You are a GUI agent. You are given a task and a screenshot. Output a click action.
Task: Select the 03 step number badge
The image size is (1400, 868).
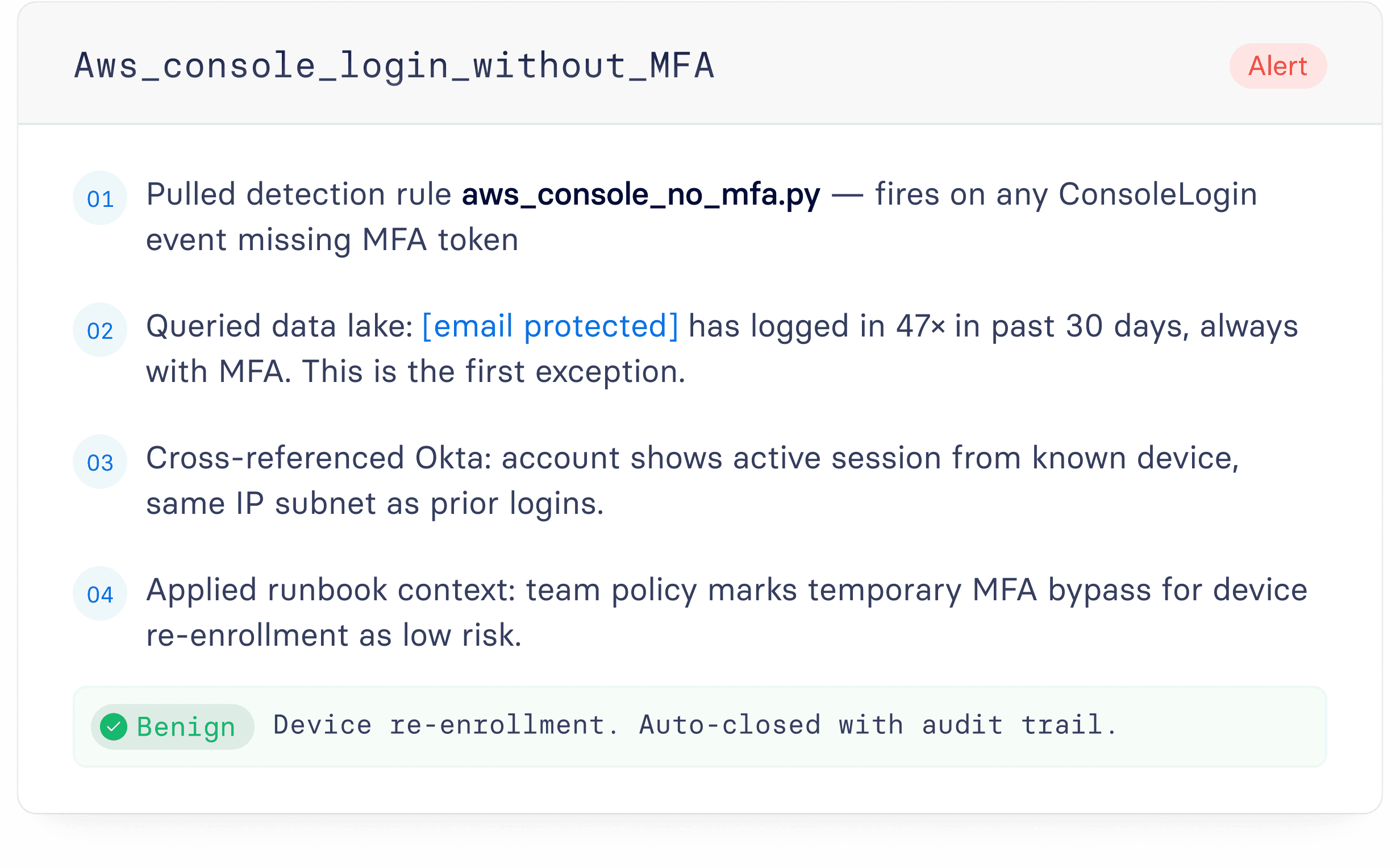100,462
